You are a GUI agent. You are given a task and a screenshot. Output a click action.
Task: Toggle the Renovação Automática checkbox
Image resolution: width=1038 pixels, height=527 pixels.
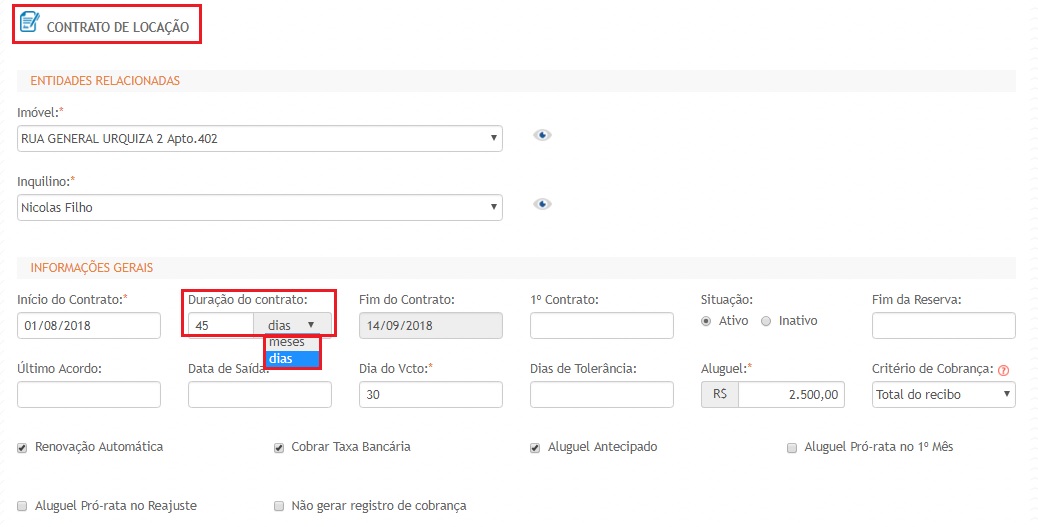click(22, 447)
